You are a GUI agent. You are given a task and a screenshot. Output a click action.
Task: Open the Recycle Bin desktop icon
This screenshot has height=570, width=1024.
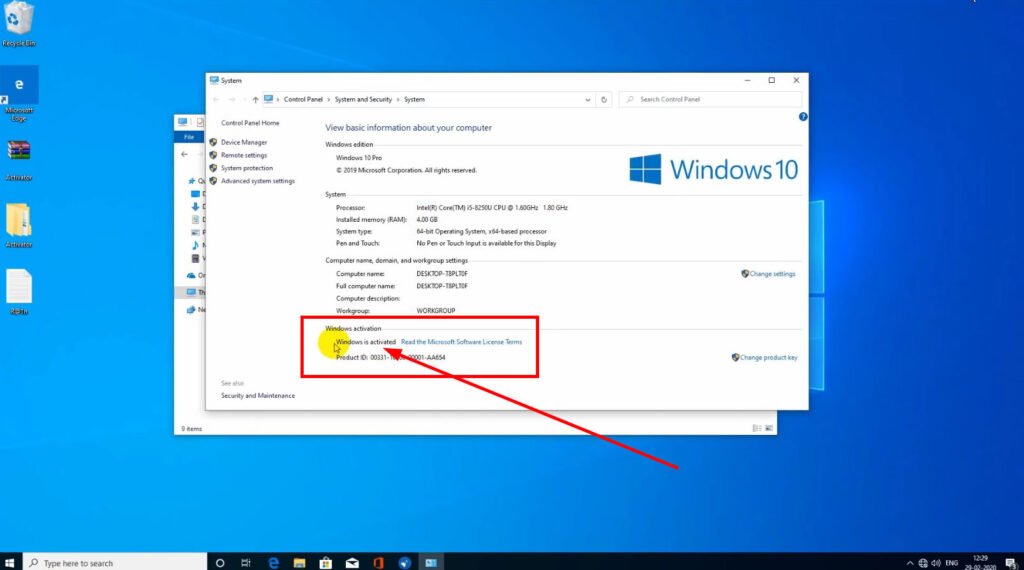click(x=18, y=24)
